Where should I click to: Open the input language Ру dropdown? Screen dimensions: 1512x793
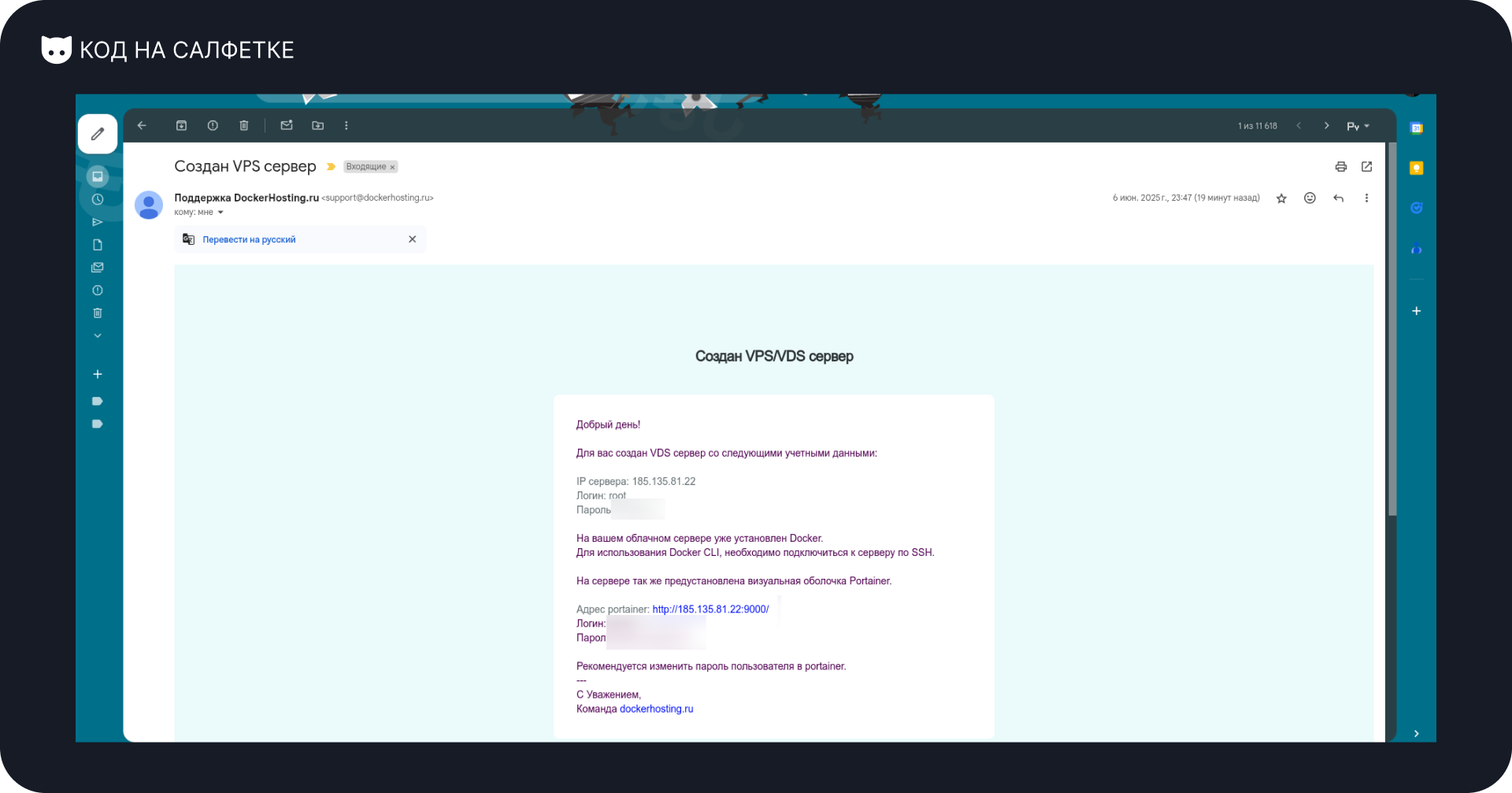(1358, 126)
